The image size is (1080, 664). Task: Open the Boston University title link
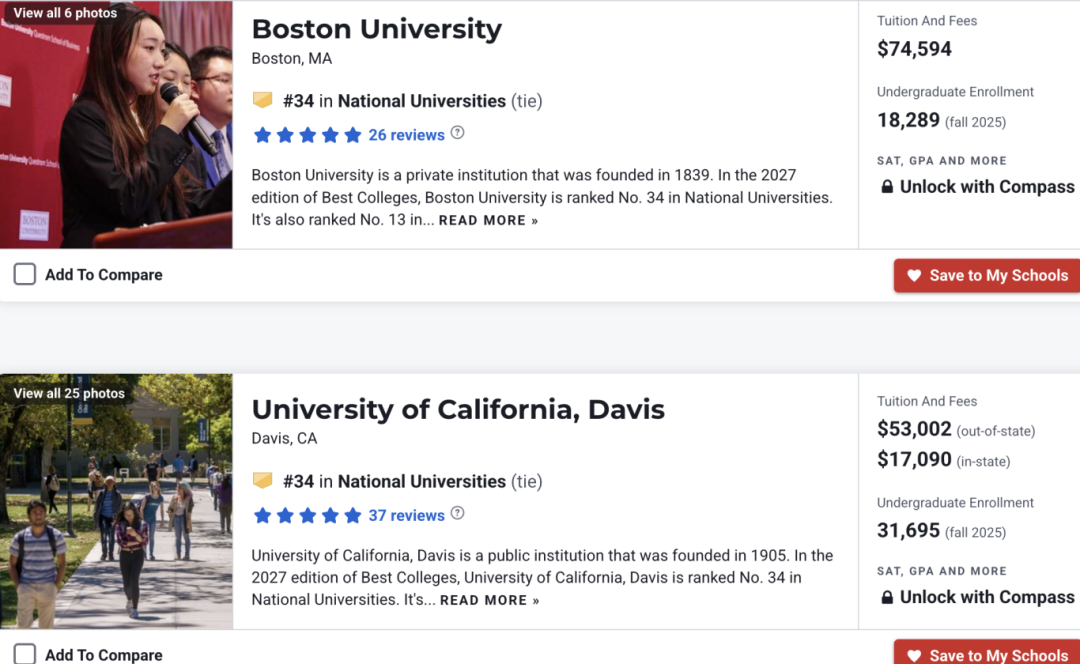pyautogui.click(x=377, y=29)
